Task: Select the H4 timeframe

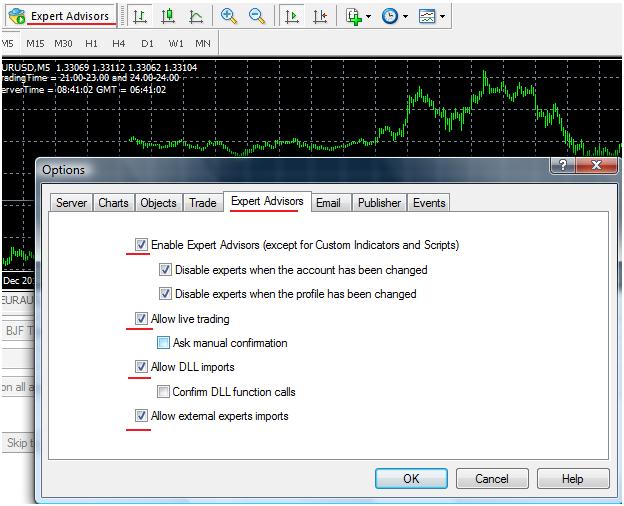Action: click(119, 44)
